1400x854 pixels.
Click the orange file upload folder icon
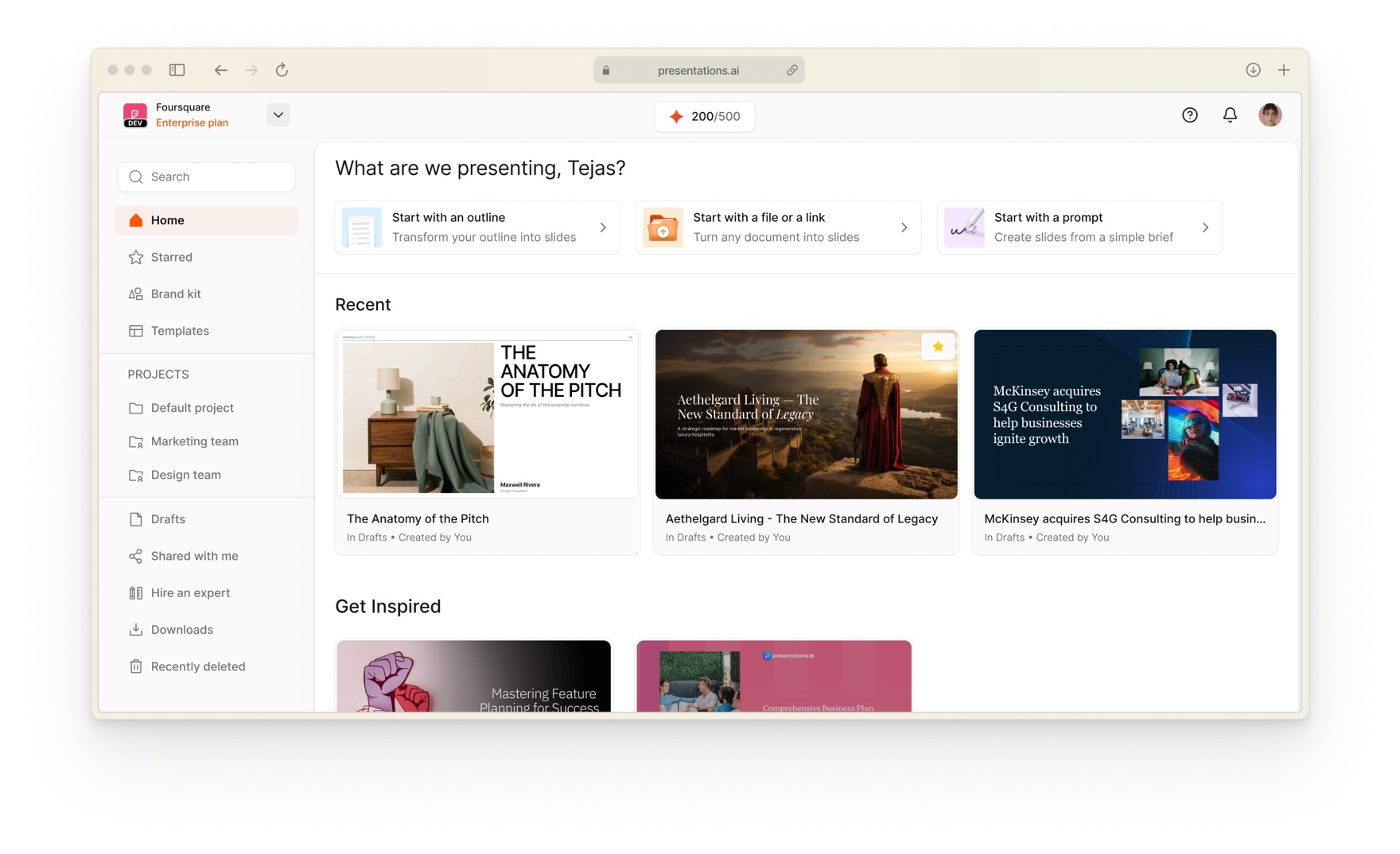663,228
